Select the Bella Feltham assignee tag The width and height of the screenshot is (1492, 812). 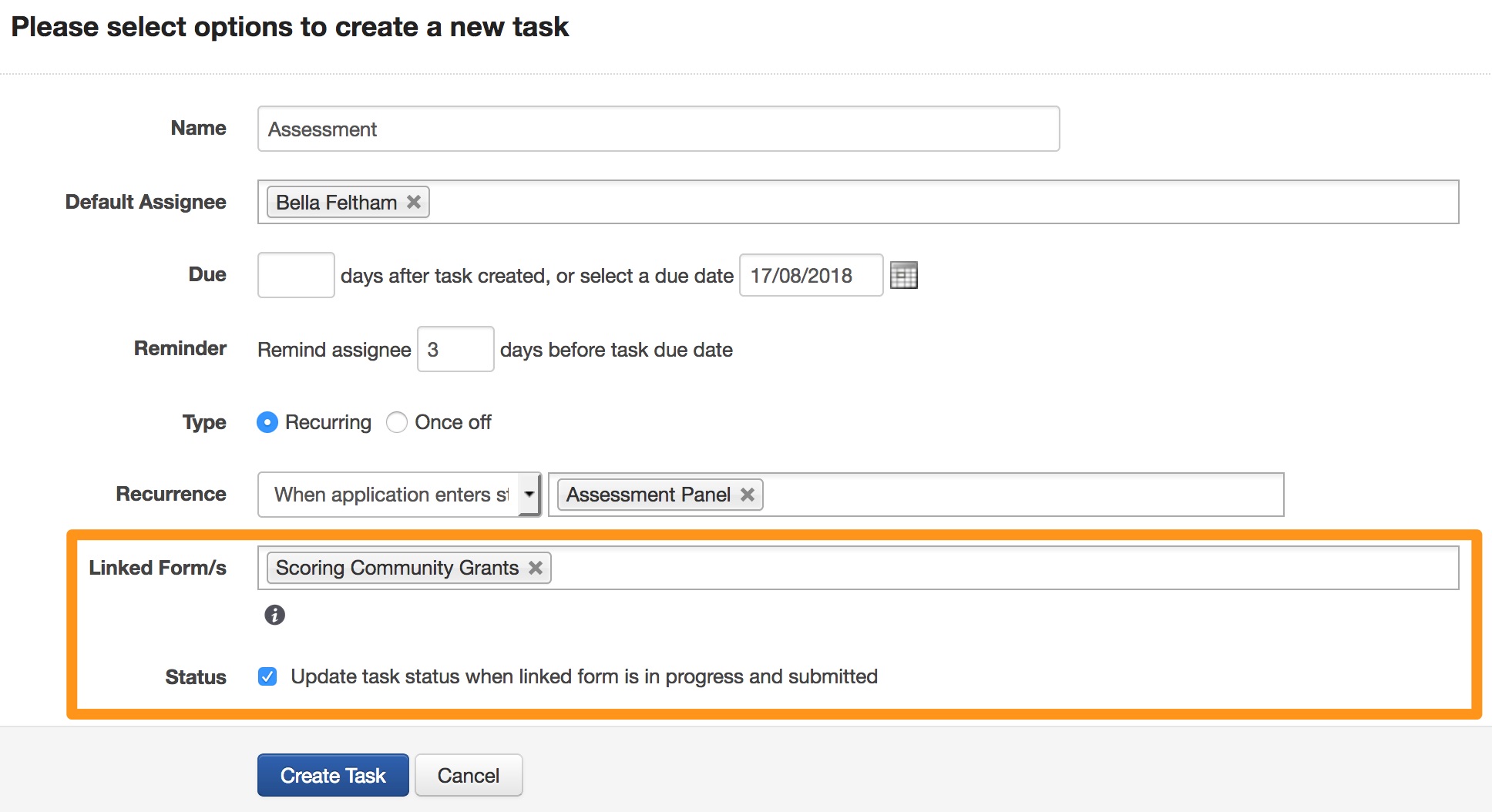336,202
